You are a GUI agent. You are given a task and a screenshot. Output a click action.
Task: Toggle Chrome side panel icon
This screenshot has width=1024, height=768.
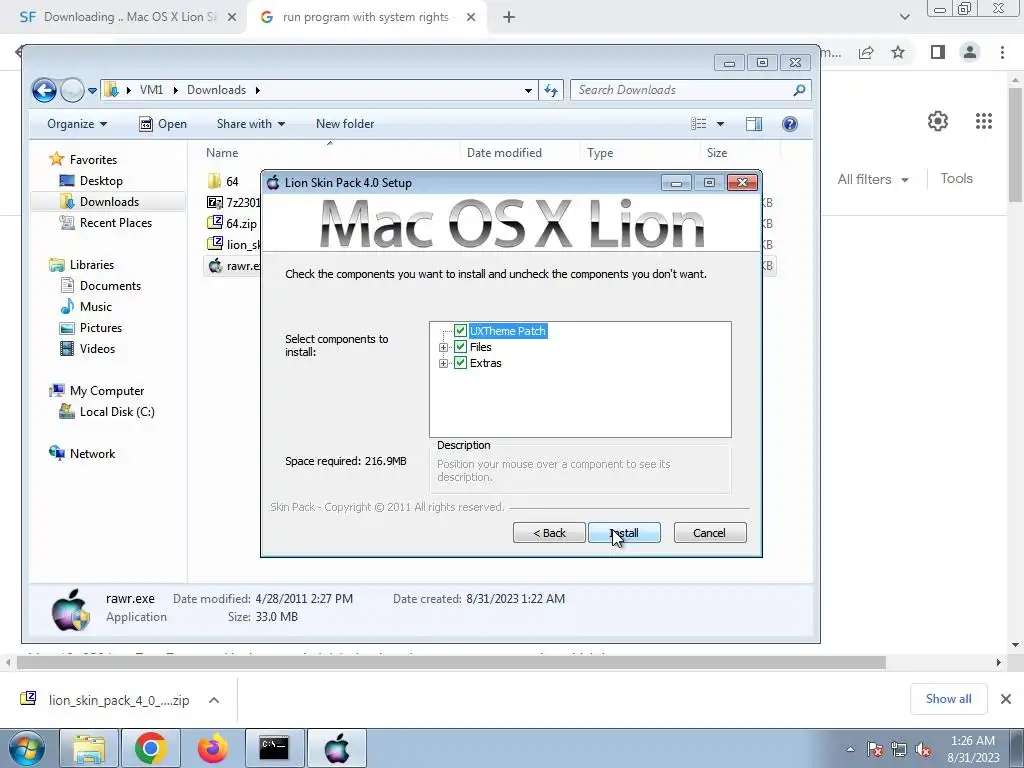pyautogui.click(x=938, y=52)
